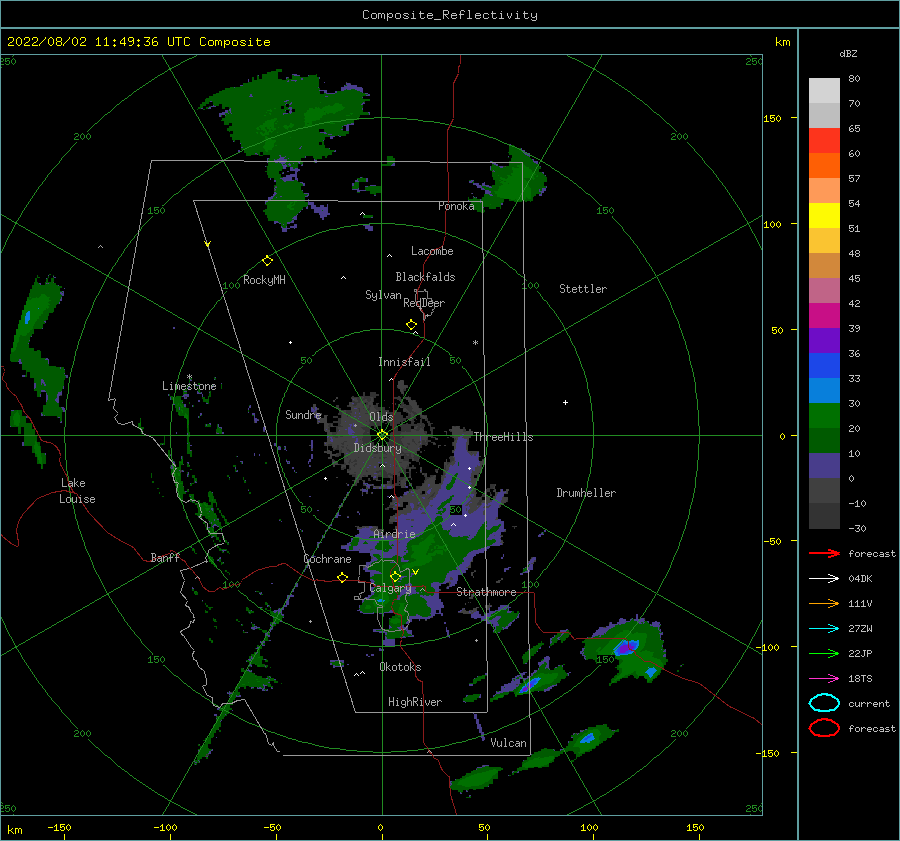Click the 111V legend text
The image size is (900, 841).
click(860, 603)
